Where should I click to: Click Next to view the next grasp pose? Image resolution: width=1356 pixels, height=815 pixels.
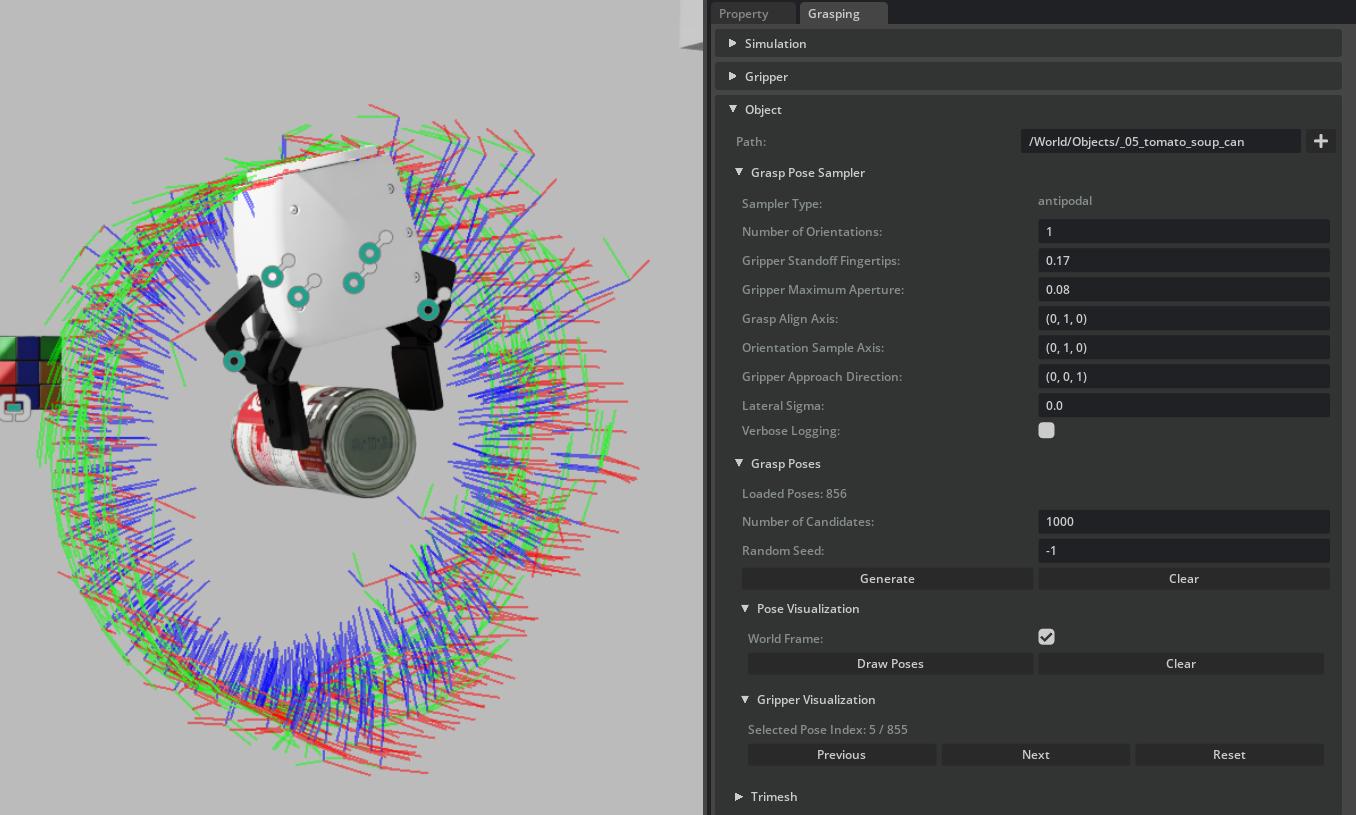1035,754
